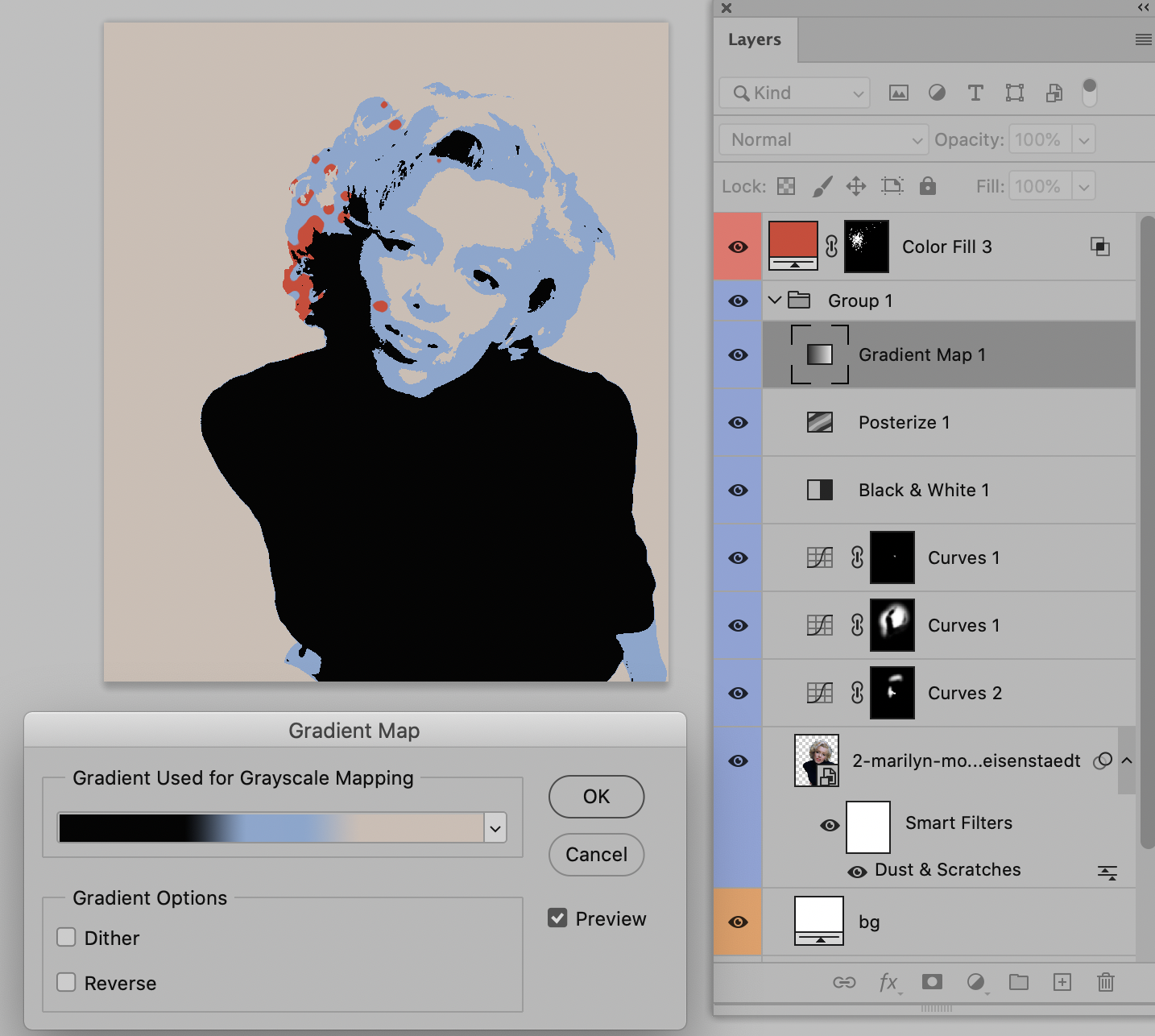This screenshot has width=1155, height=1036.
Task: Click the smart filters indicator icon on Marilyn layer
Action: (1103, 760)
